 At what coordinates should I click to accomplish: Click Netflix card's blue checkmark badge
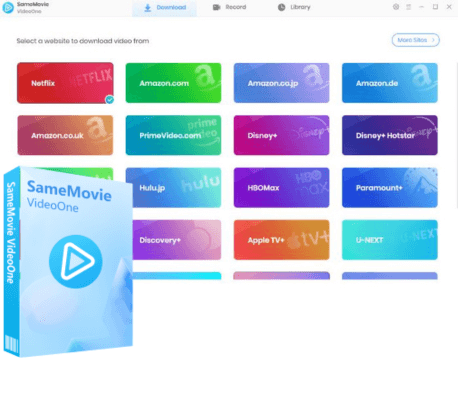pos(109,99)
